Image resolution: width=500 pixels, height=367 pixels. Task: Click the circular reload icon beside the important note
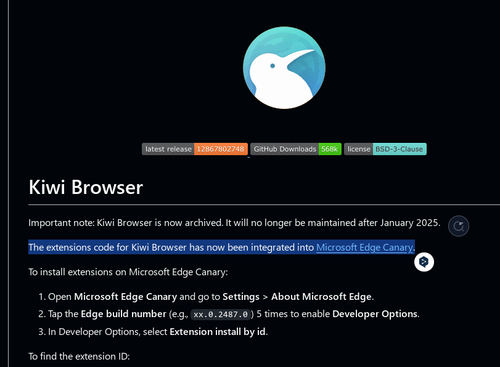pyautogui.click(x=458, y=226)
